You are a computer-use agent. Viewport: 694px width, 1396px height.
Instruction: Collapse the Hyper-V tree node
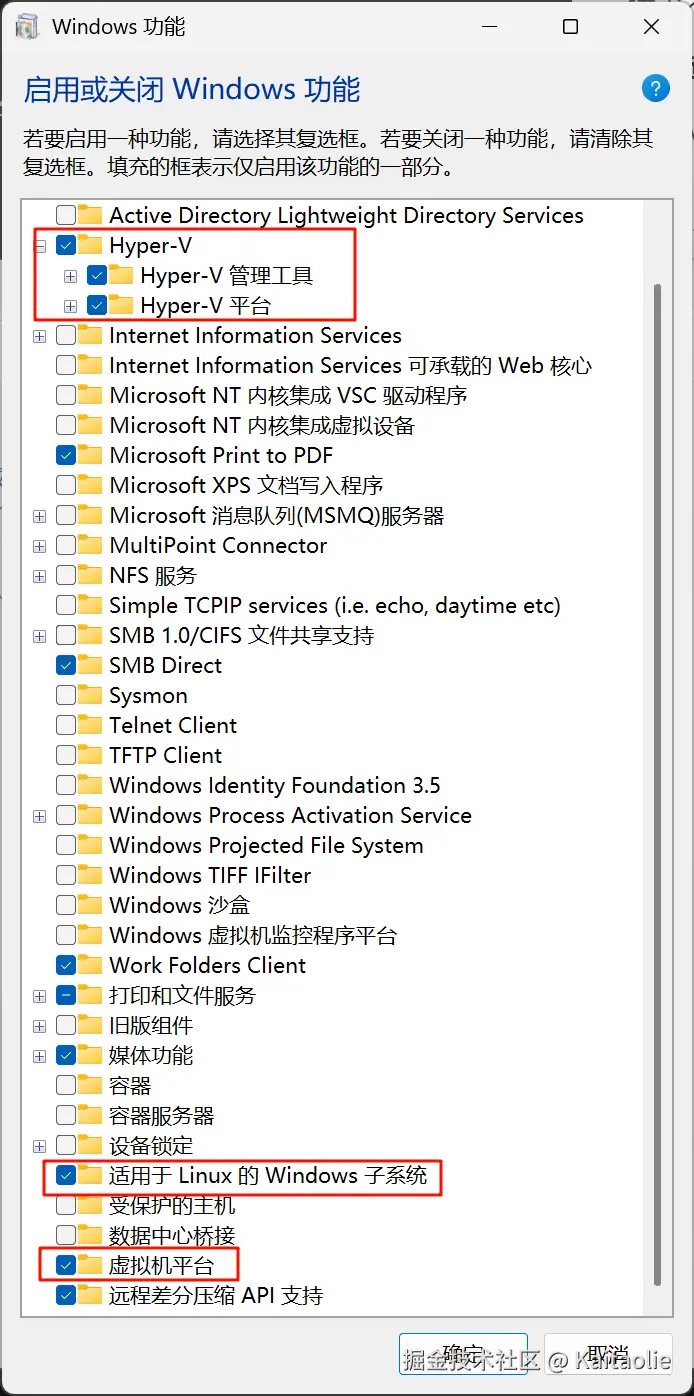40,246
